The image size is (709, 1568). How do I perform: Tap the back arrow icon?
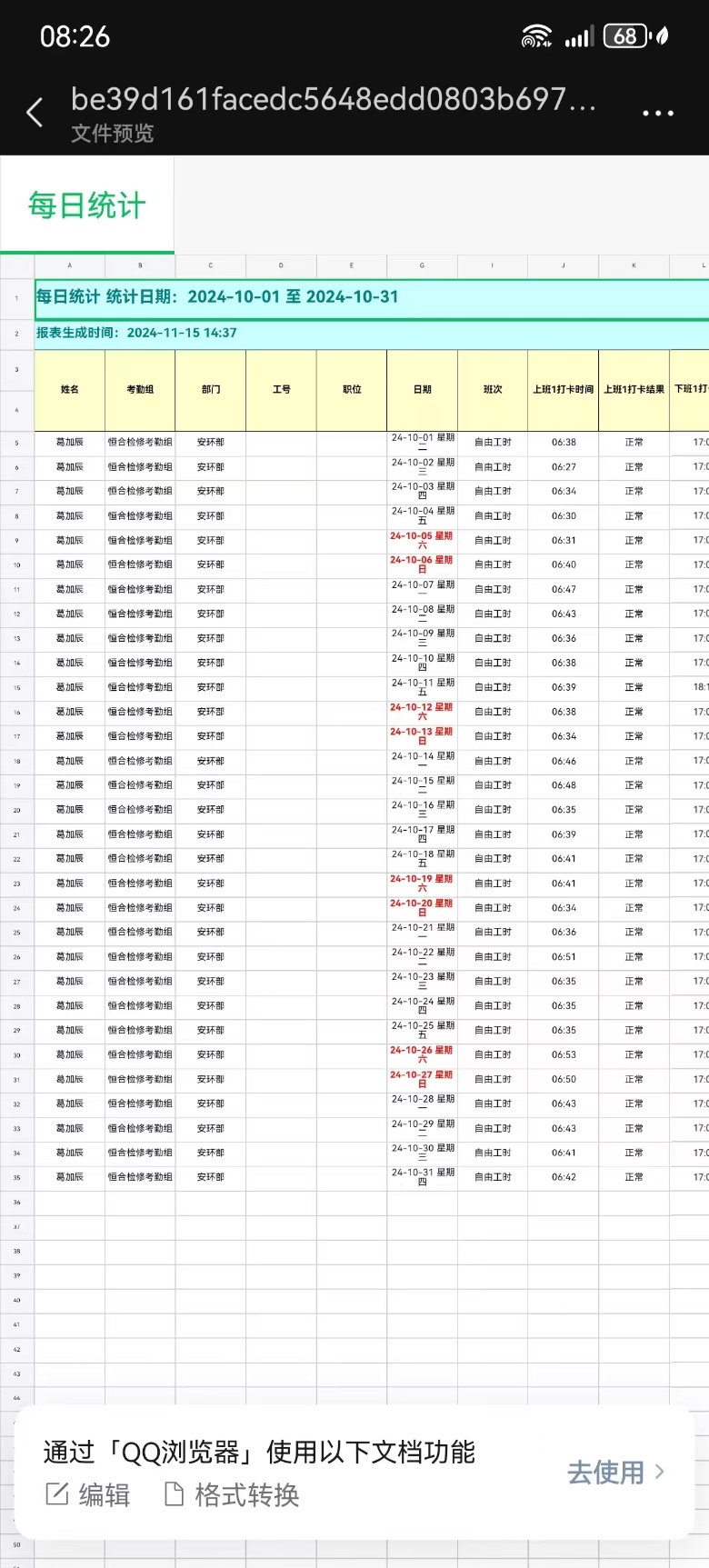(35, 113)
